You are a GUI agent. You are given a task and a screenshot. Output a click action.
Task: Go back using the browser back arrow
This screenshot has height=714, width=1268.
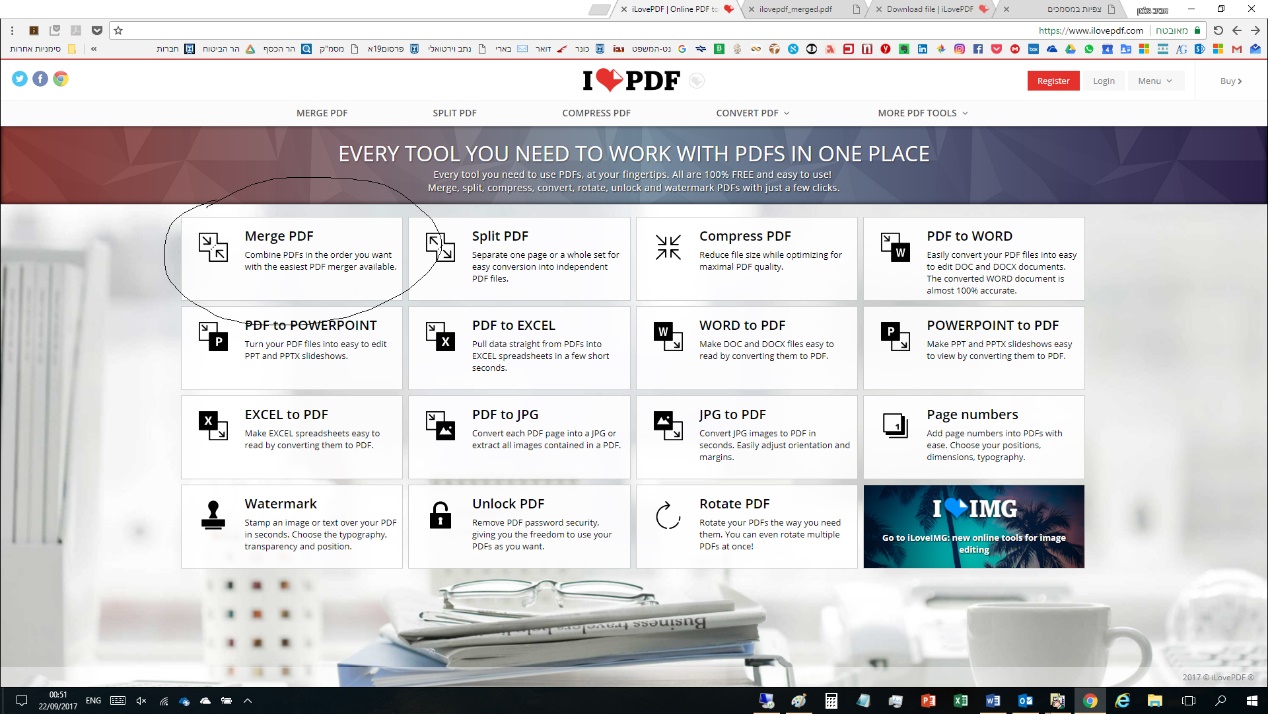pos(1255,31)
